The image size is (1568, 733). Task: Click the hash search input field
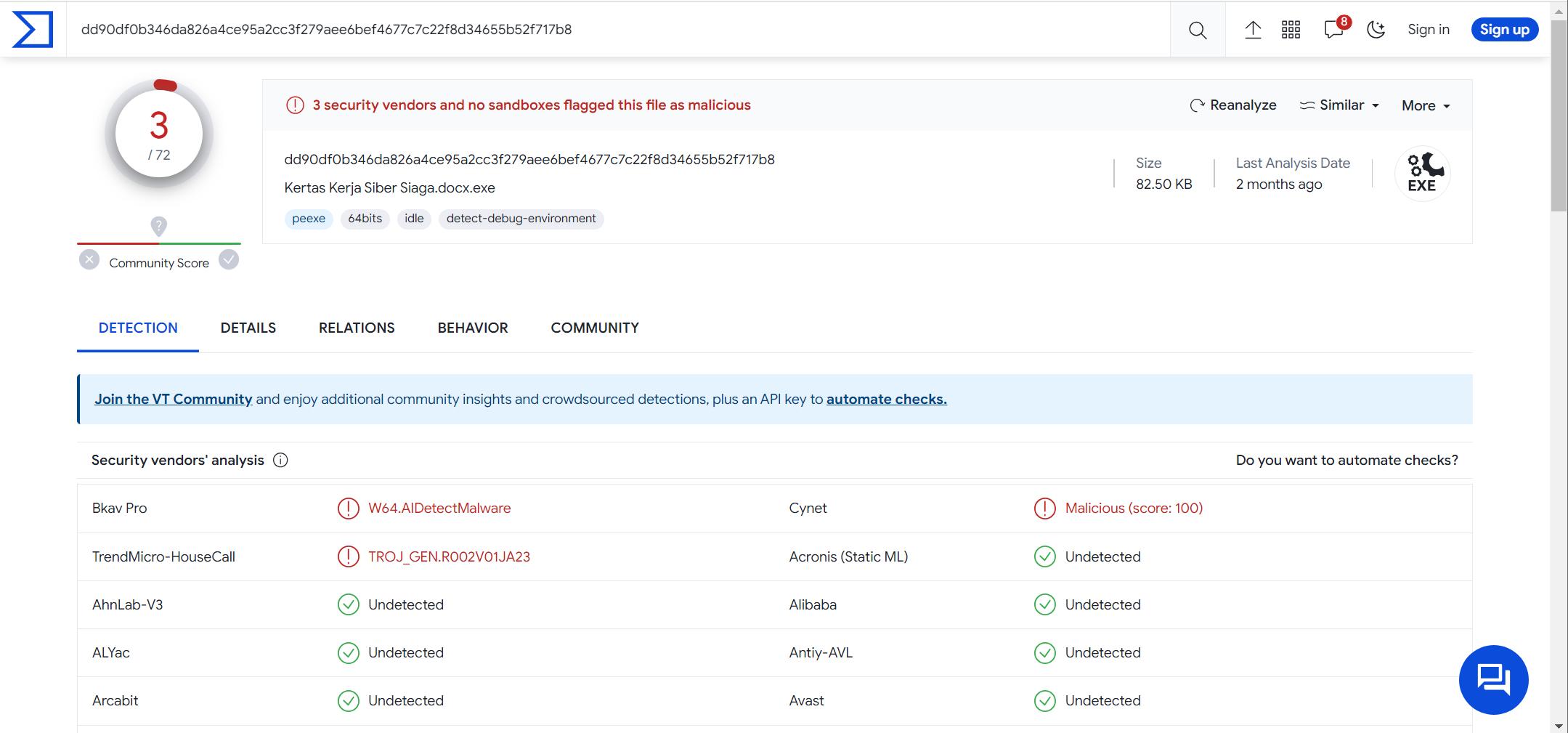(617, 30)
